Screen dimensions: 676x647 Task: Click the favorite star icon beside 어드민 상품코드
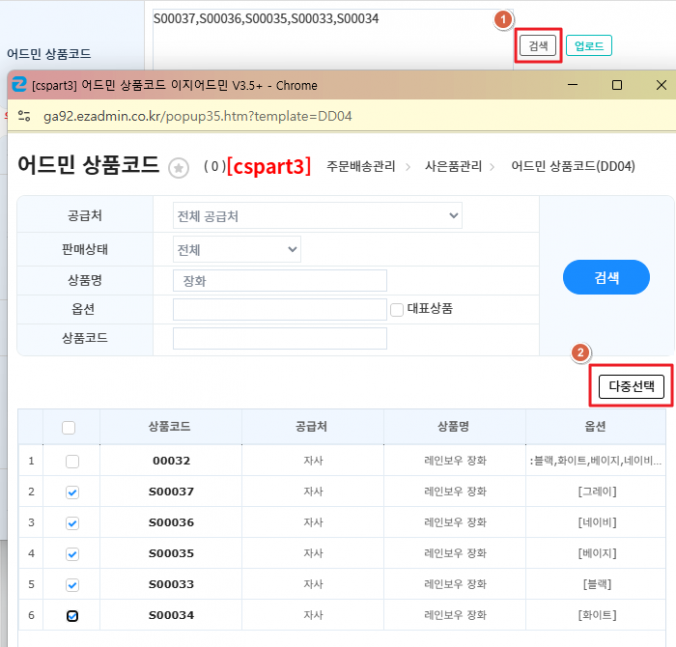click(178, 167)
